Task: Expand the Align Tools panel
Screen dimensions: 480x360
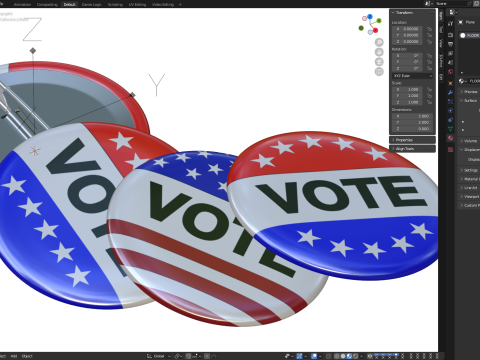Action: click(413, 149)
